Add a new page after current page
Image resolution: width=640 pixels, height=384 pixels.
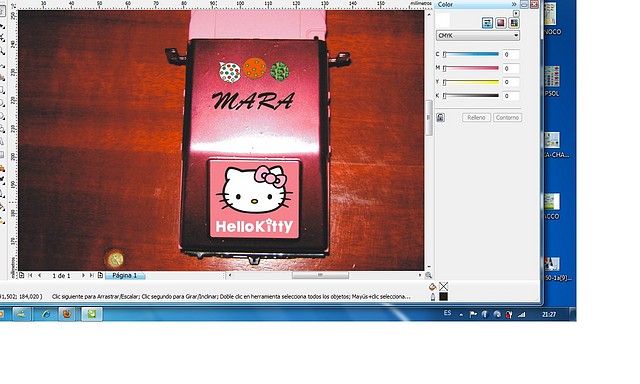100,275
